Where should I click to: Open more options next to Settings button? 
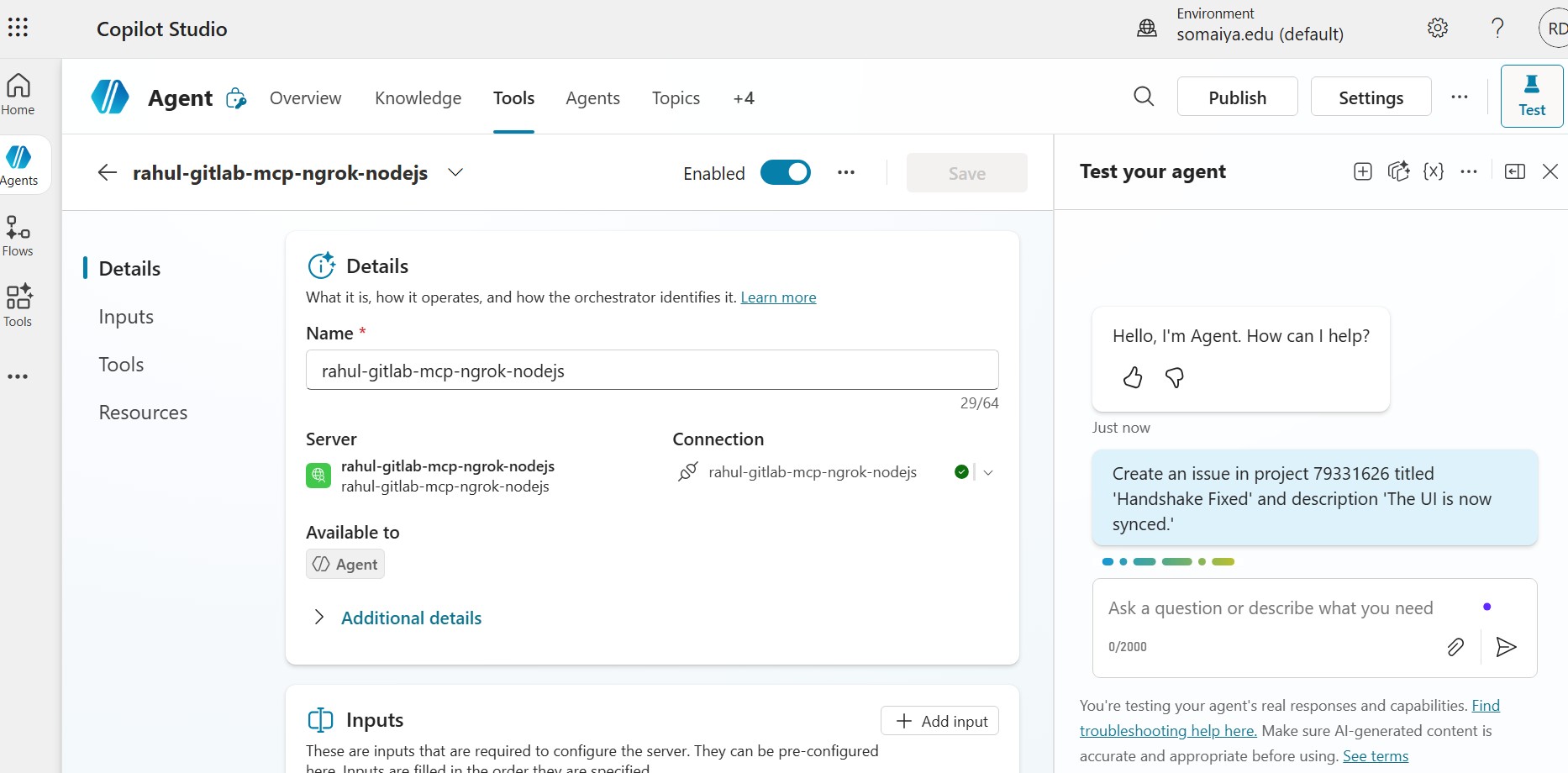coord(1460,97)
